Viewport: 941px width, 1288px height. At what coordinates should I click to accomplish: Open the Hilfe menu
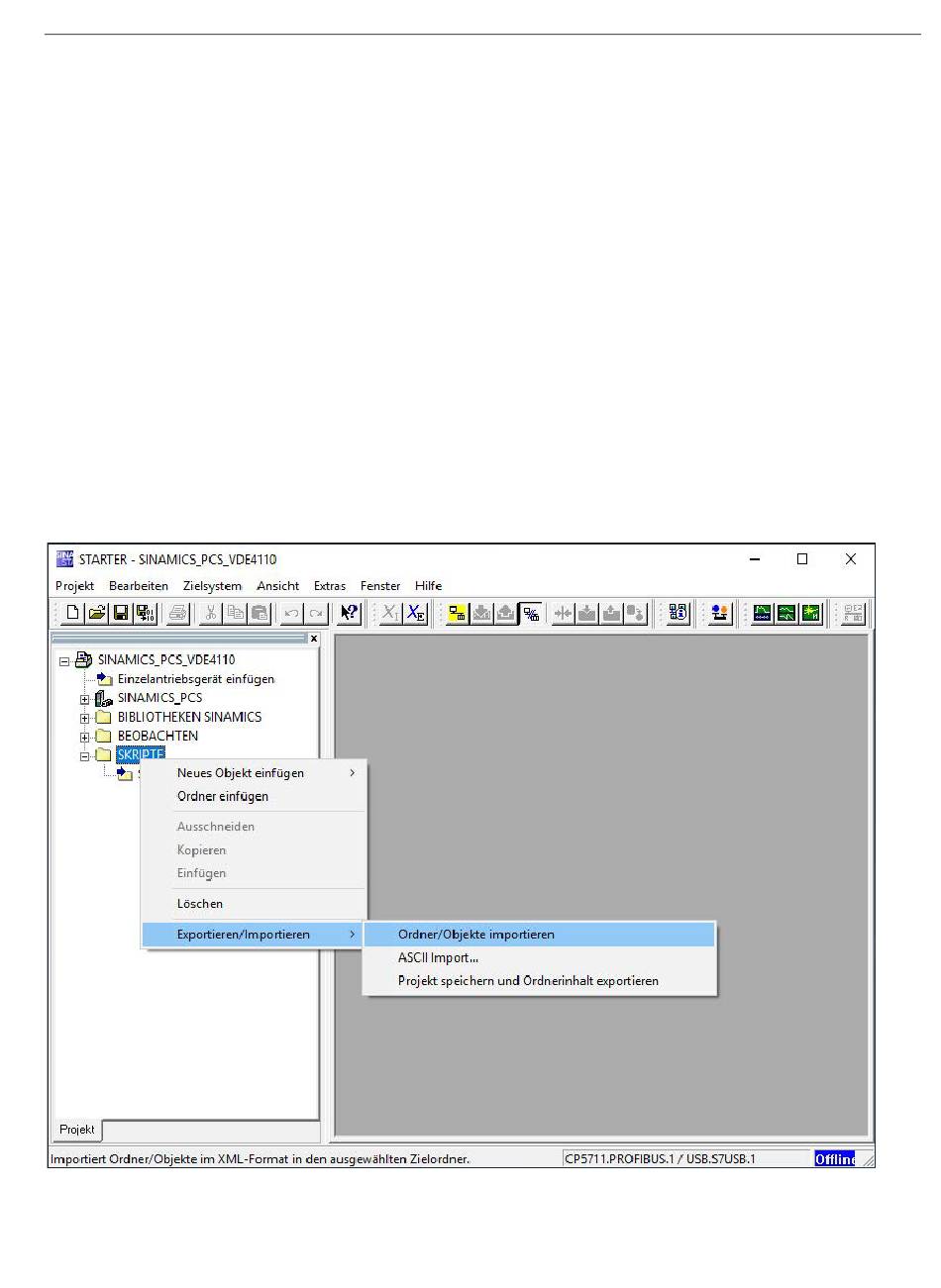tap(429, 586)
